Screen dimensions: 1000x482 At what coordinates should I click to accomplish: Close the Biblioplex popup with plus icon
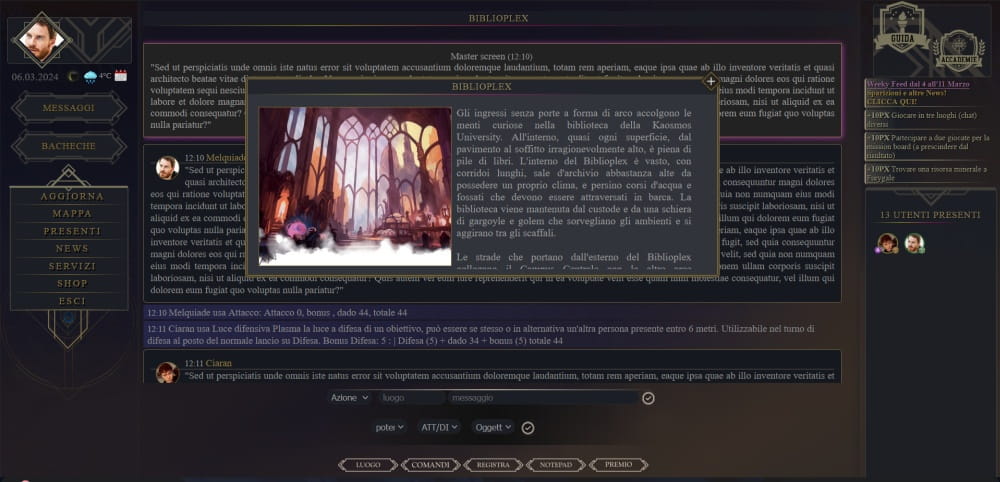tap(710, 82)
